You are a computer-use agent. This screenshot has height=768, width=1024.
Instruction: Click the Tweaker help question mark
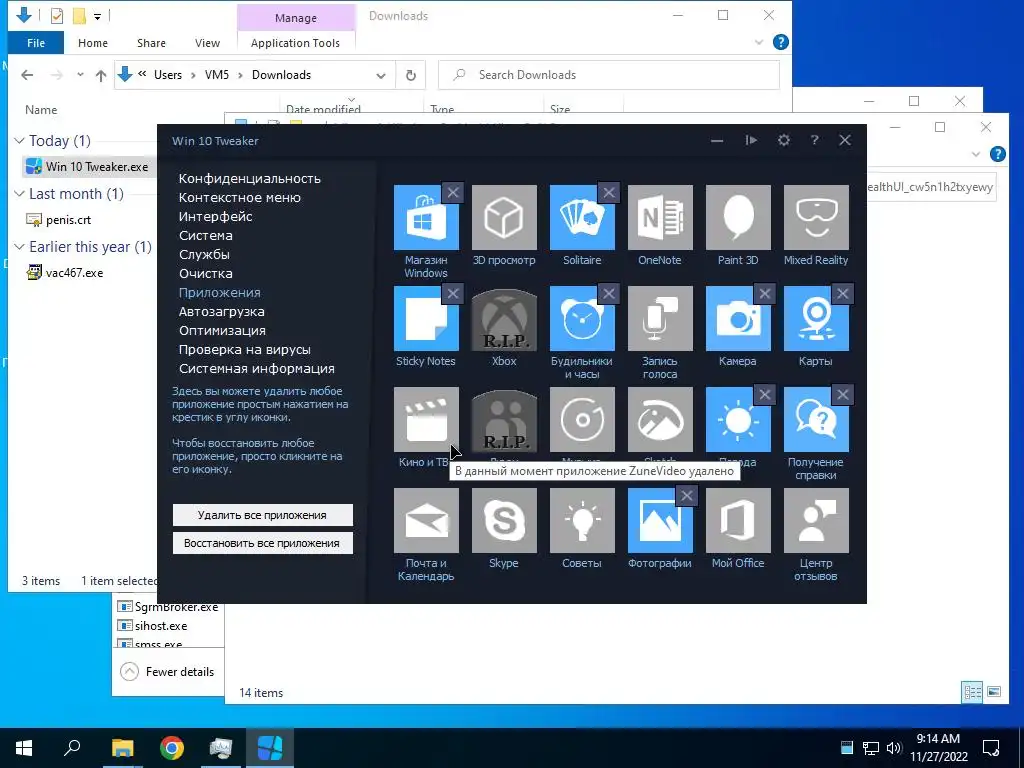tap(814, 140)
